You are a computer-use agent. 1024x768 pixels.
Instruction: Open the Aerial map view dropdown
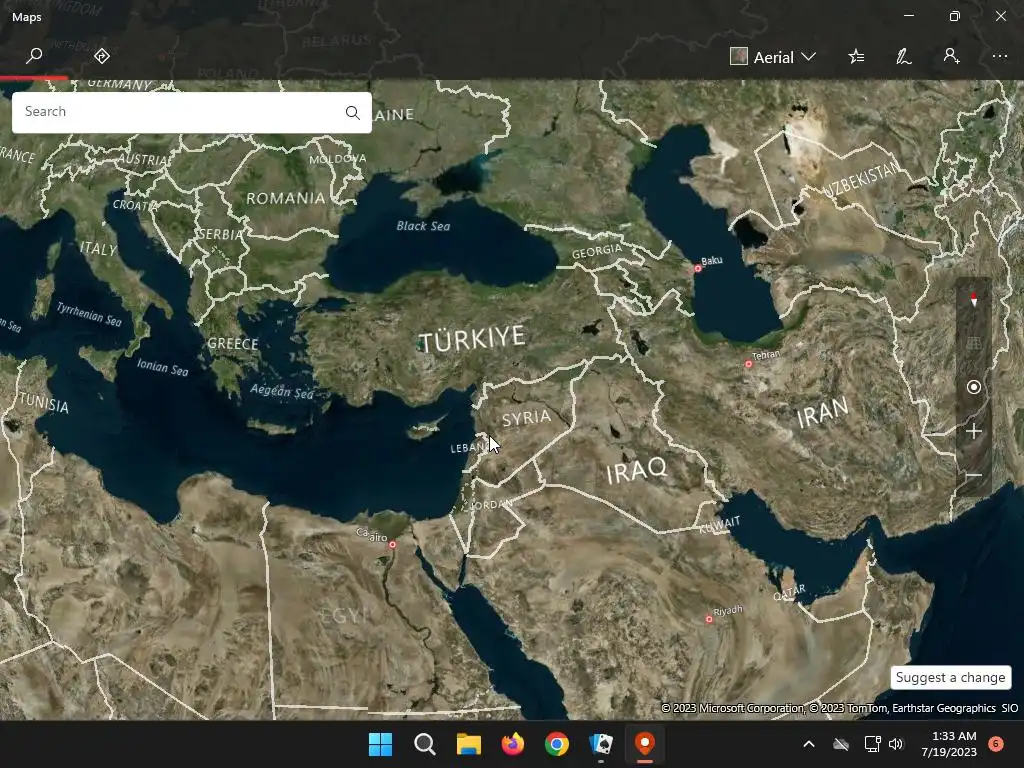click(773, 57)
